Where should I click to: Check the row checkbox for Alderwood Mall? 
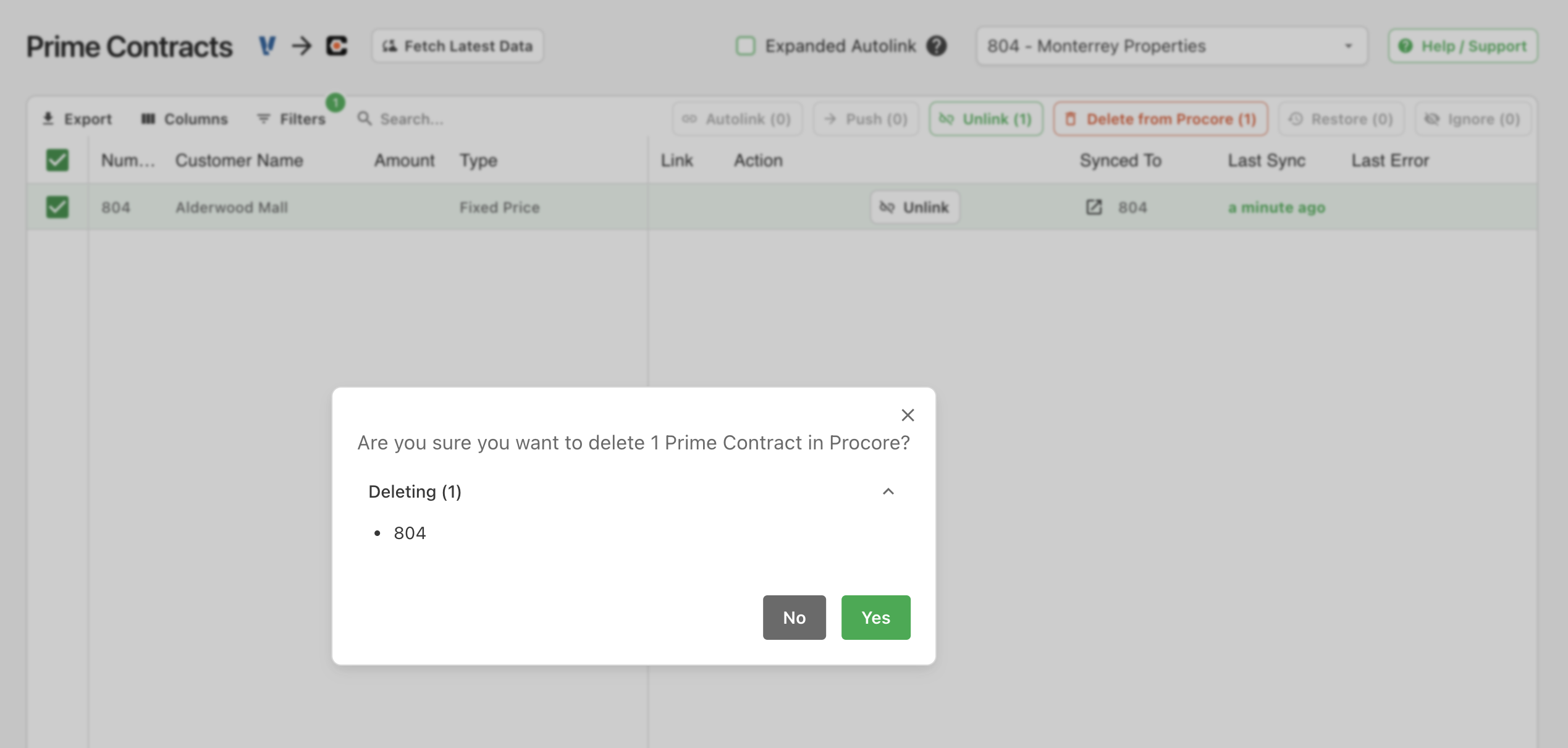pyautogui.click(x=56, y=207)
